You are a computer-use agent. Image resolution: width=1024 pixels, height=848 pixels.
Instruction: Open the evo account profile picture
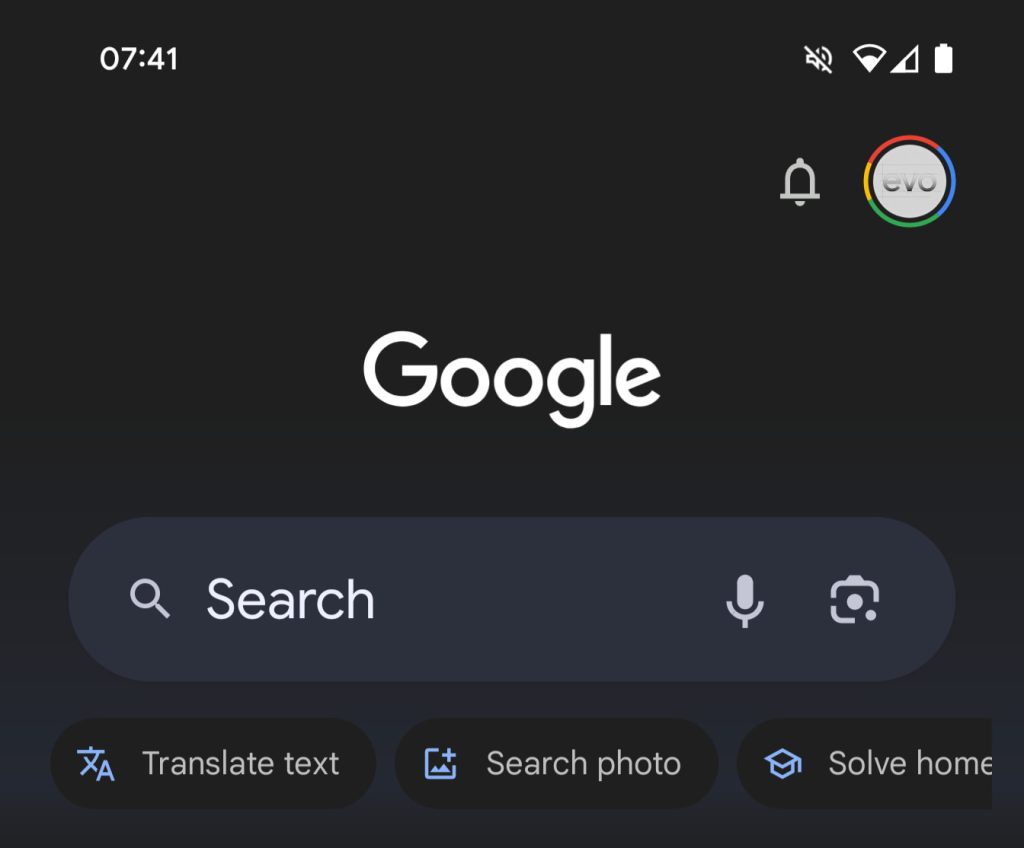click(909, 182)
